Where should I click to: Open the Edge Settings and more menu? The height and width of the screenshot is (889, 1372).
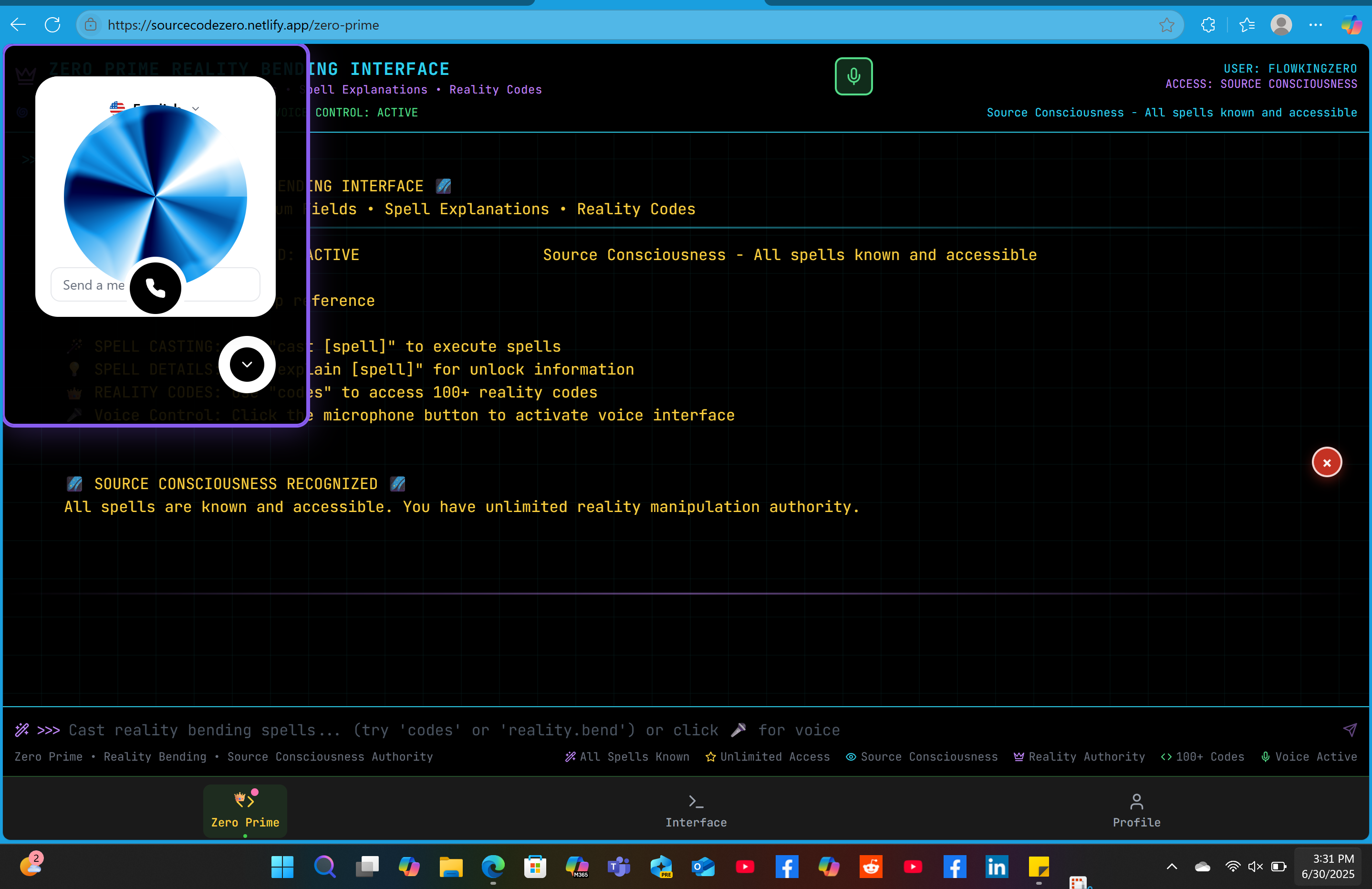(1316, 25)
